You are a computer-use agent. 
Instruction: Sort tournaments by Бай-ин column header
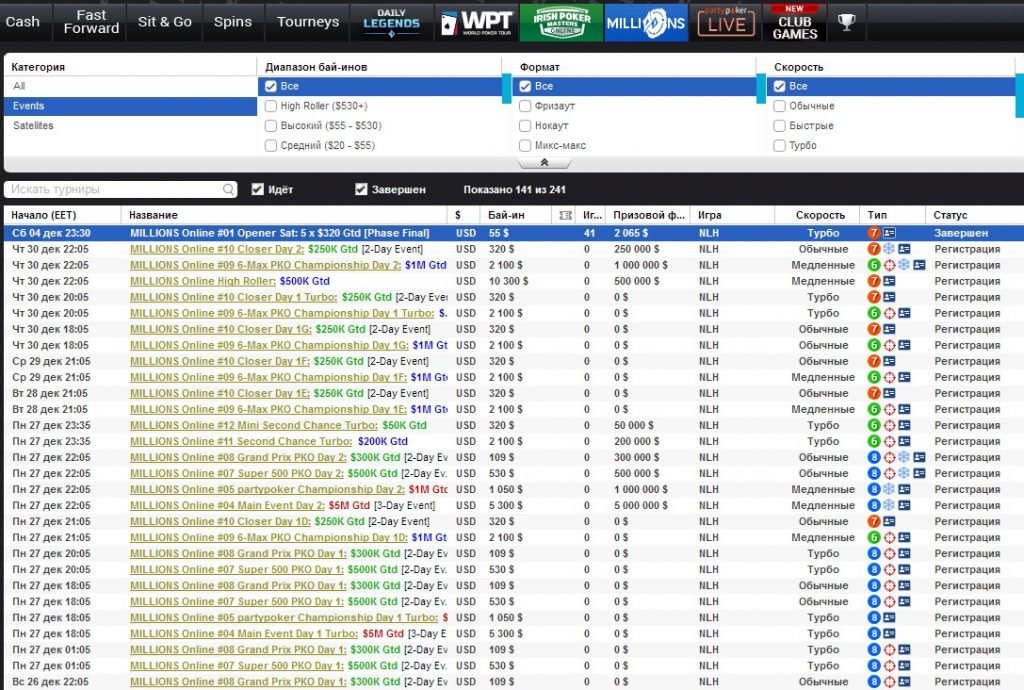[506, 215]
